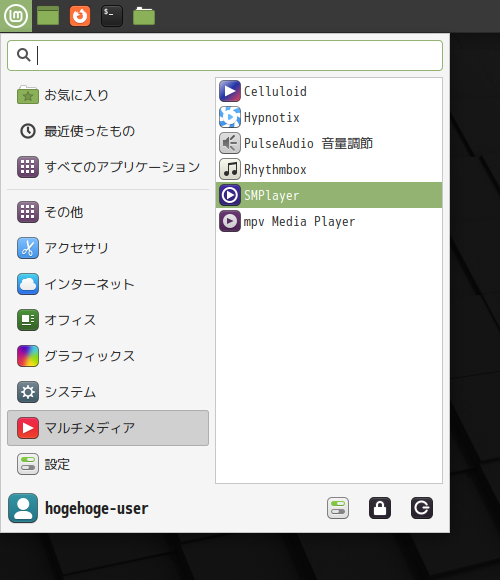Click the green document icon for オフィス
500x580 pixels.
[28, 320]
